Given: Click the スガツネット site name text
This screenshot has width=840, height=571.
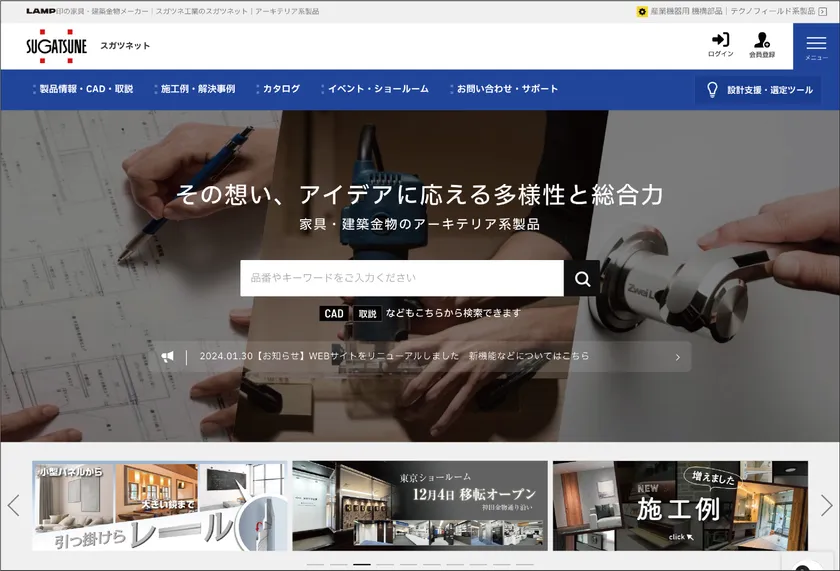Looking at the screenshot, I should tap(125, 46).
